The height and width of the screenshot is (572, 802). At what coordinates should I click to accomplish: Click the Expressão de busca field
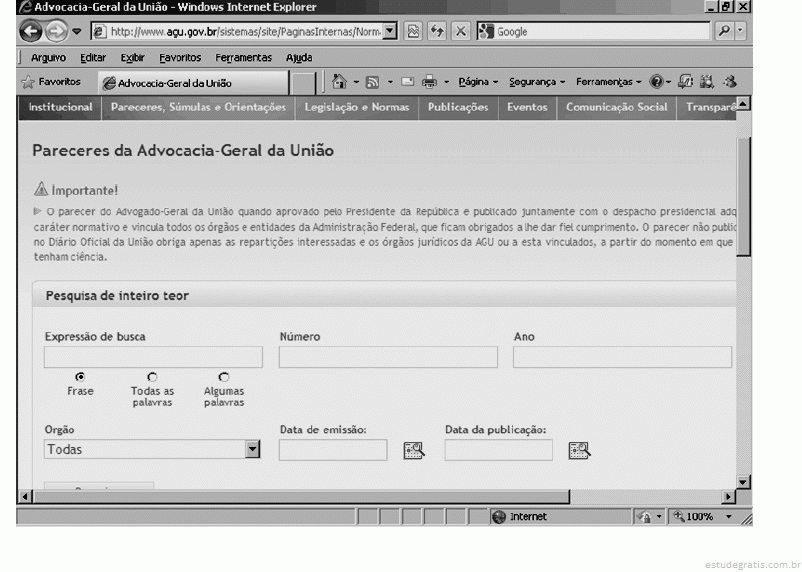153,357
